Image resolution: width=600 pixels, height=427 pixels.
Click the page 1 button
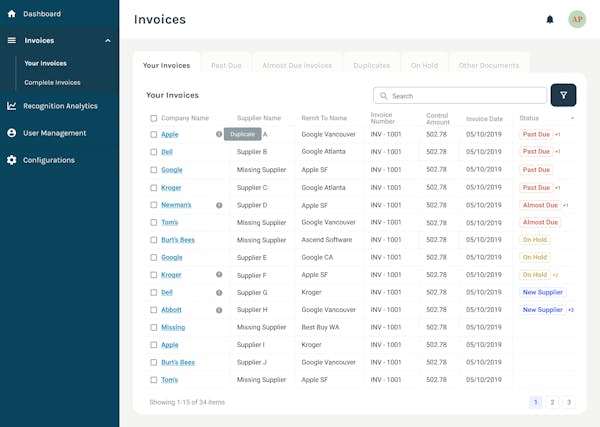(x=536, y=402)
